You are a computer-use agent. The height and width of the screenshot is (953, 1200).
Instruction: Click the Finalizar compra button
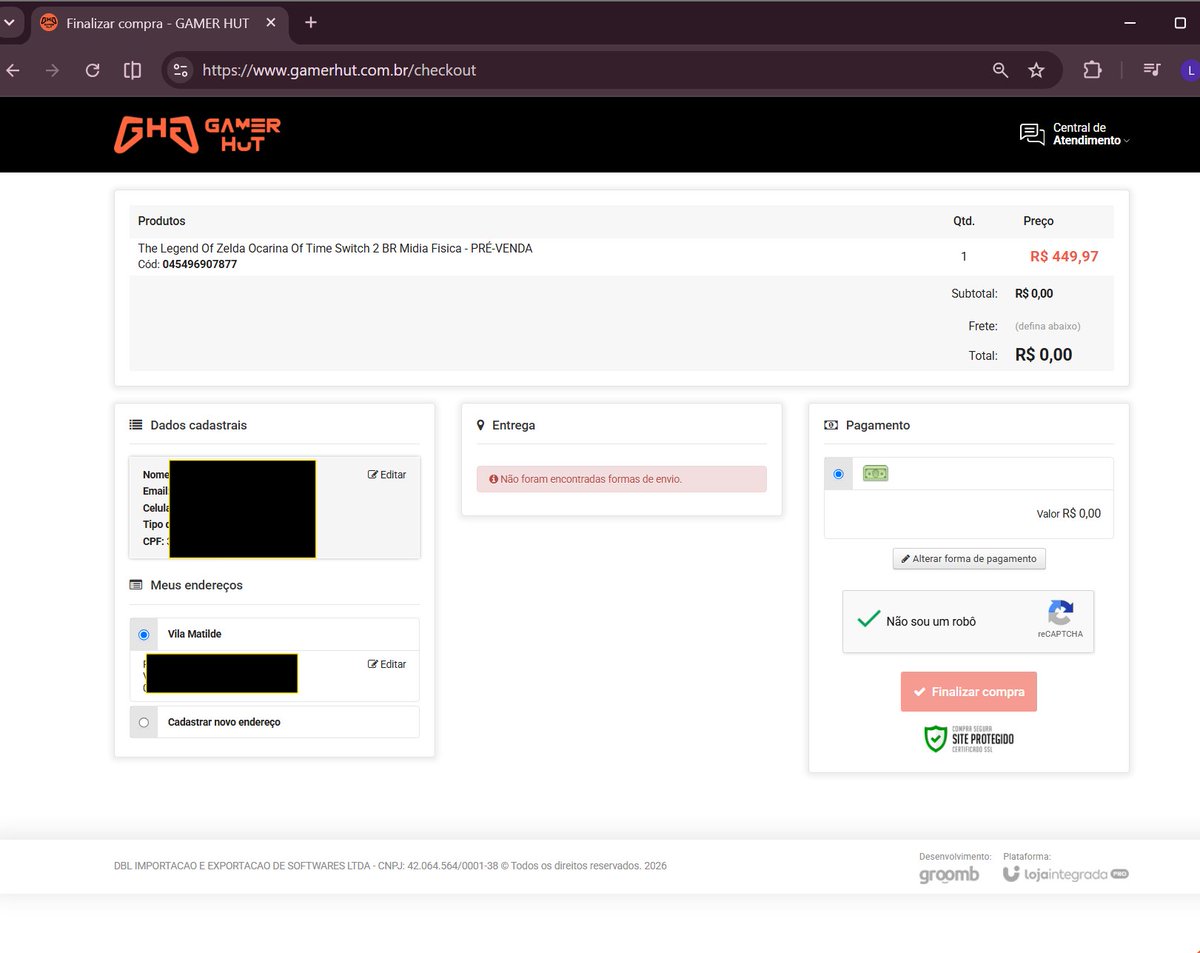coord(969,692)
